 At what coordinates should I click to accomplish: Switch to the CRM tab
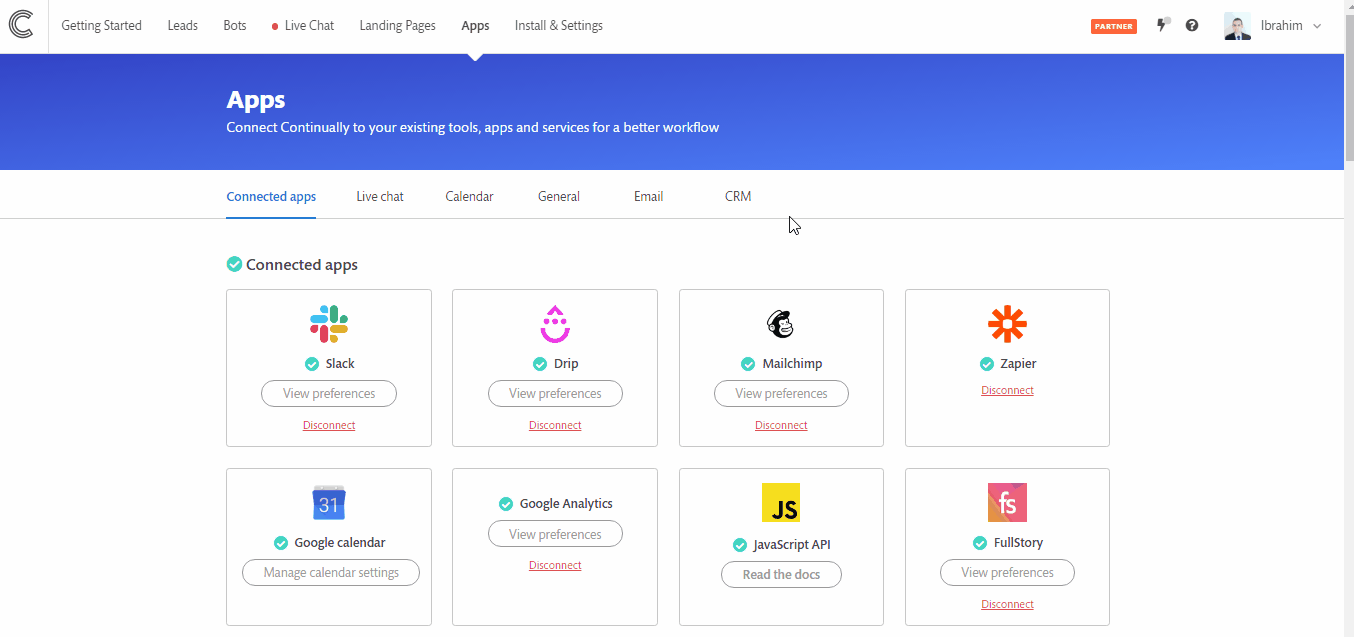[738, 197]
